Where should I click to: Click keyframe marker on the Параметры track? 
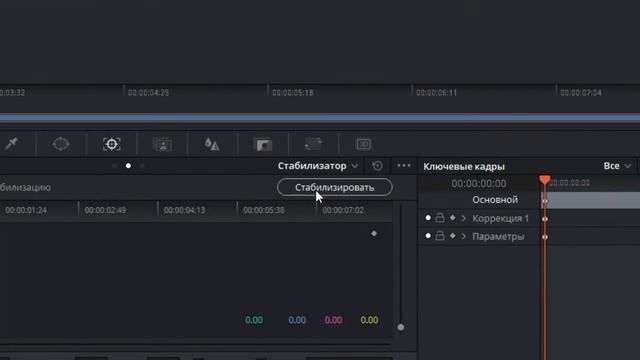[x=544, y=237]
